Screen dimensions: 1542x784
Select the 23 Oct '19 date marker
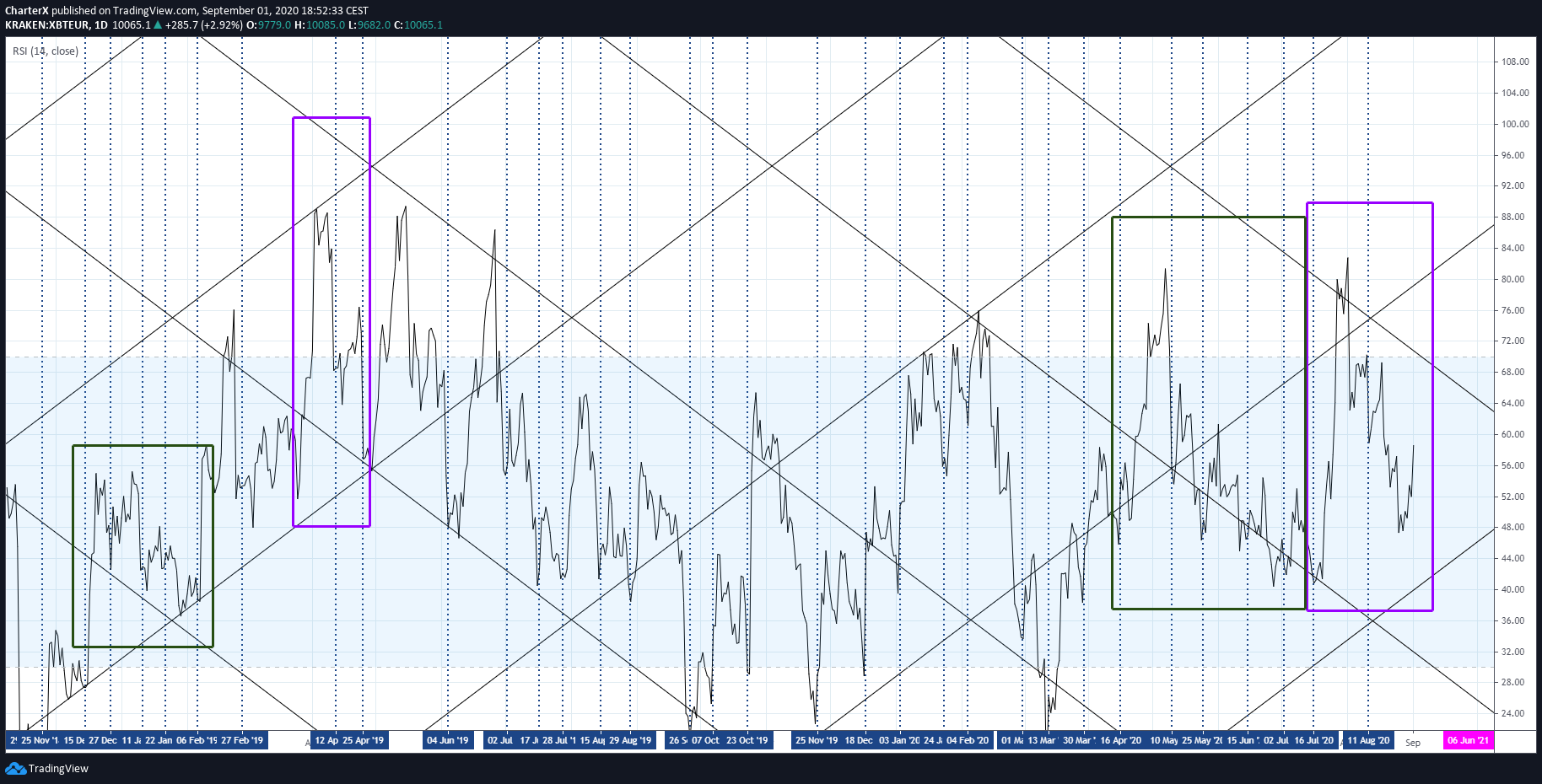tap(747, 740)
